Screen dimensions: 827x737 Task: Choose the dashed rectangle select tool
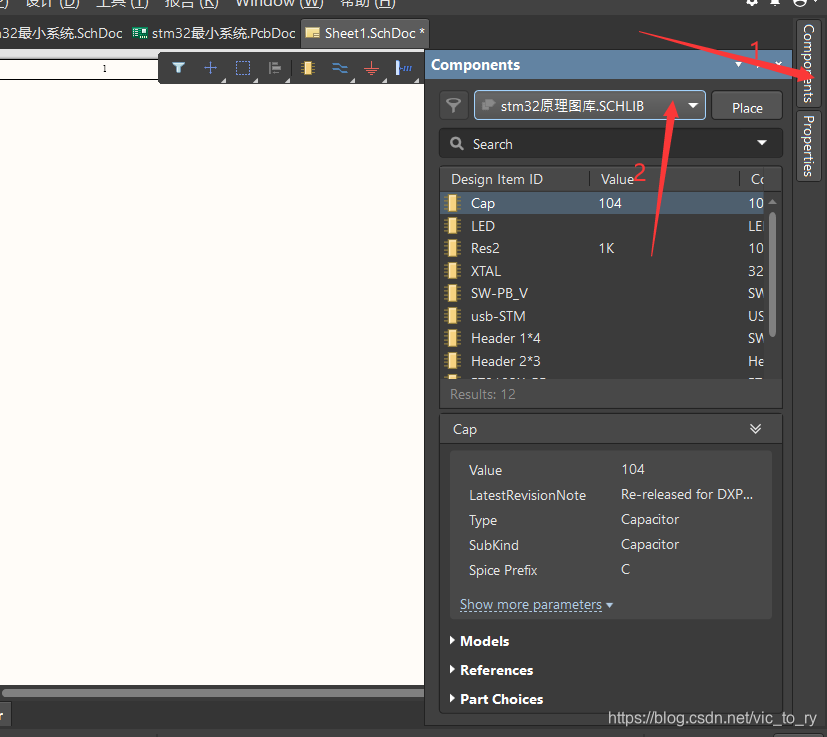[x=243, y=68]
